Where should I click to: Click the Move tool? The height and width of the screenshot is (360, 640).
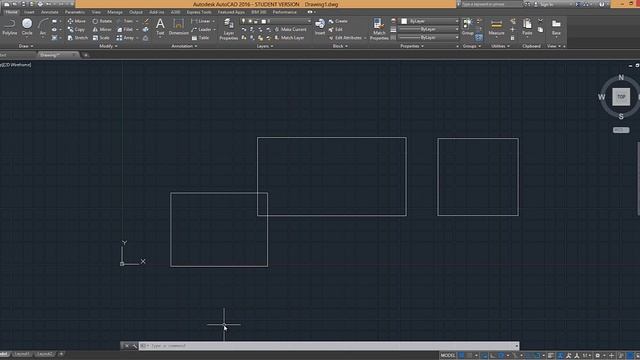click(x=76, y=21)
